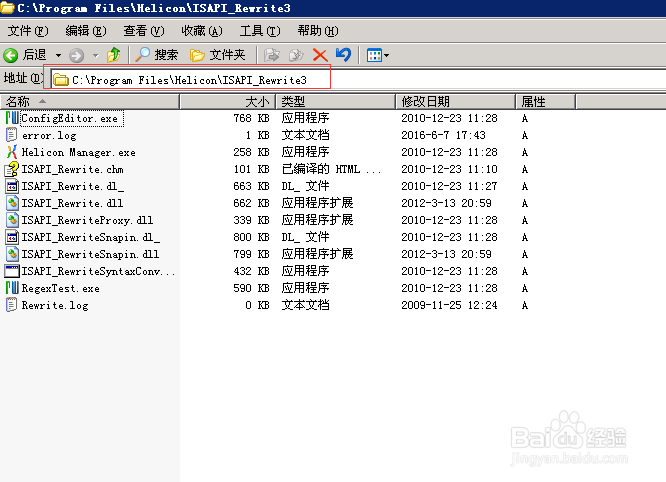Open the 帮助(H) menu
This screenshot has width=666, height=482.
pyautogui.click(x=318, y=31)
